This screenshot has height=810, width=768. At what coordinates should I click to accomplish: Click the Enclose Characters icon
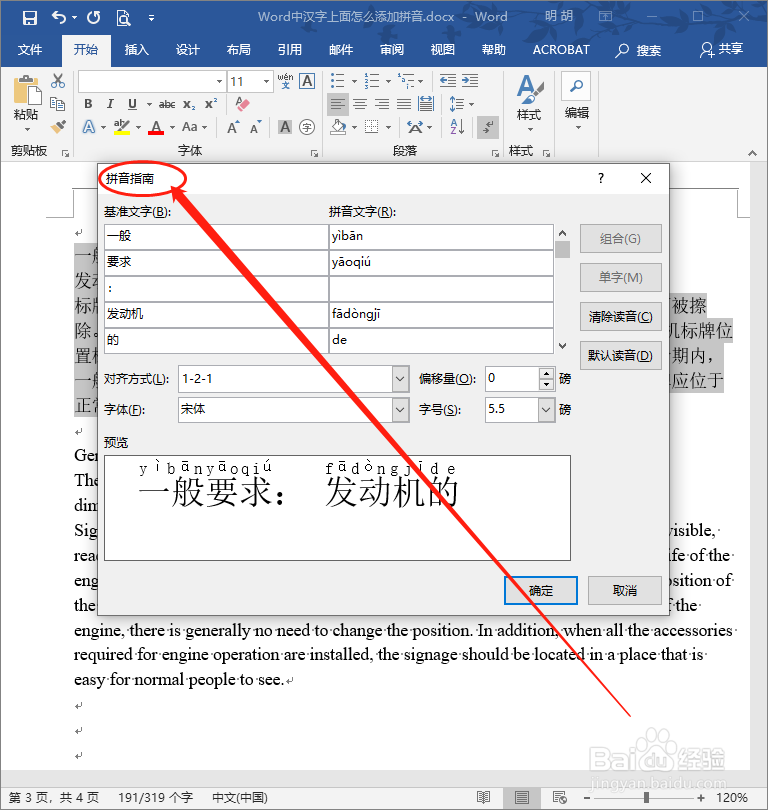coord(307,127)
